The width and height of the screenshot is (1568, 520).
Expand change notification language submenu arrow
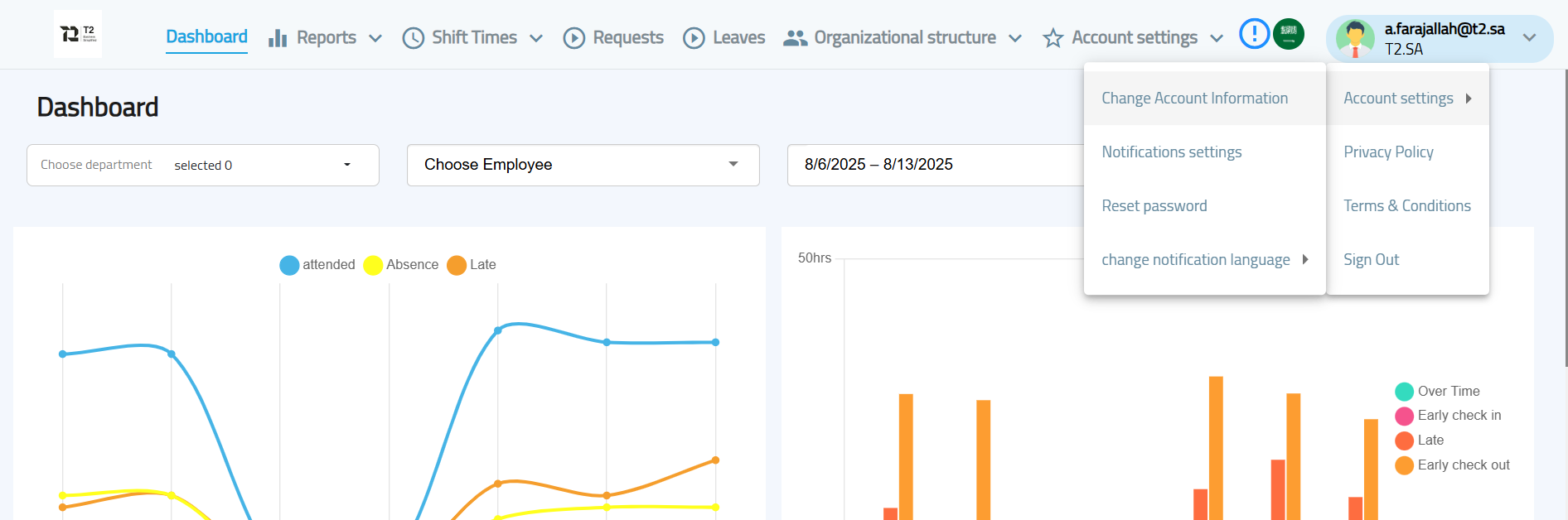click(1305, 259)
